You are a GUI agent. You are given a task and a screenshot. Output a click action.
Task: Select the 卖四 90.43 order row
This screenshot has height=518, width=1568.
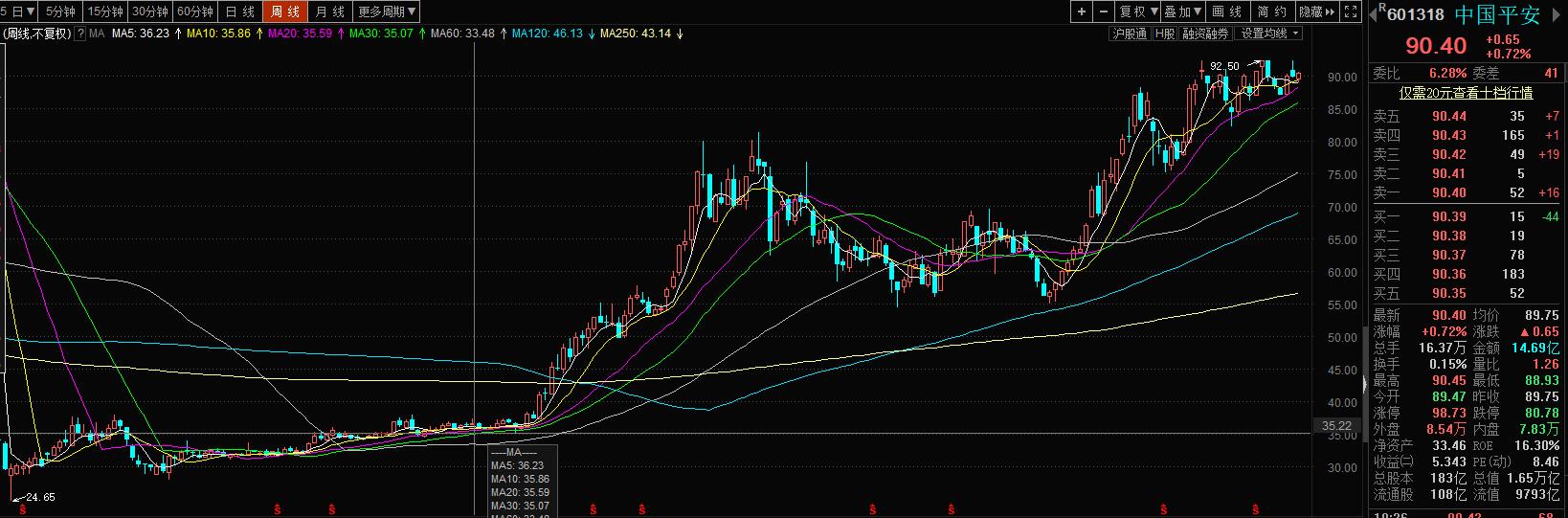[1466, 135]
